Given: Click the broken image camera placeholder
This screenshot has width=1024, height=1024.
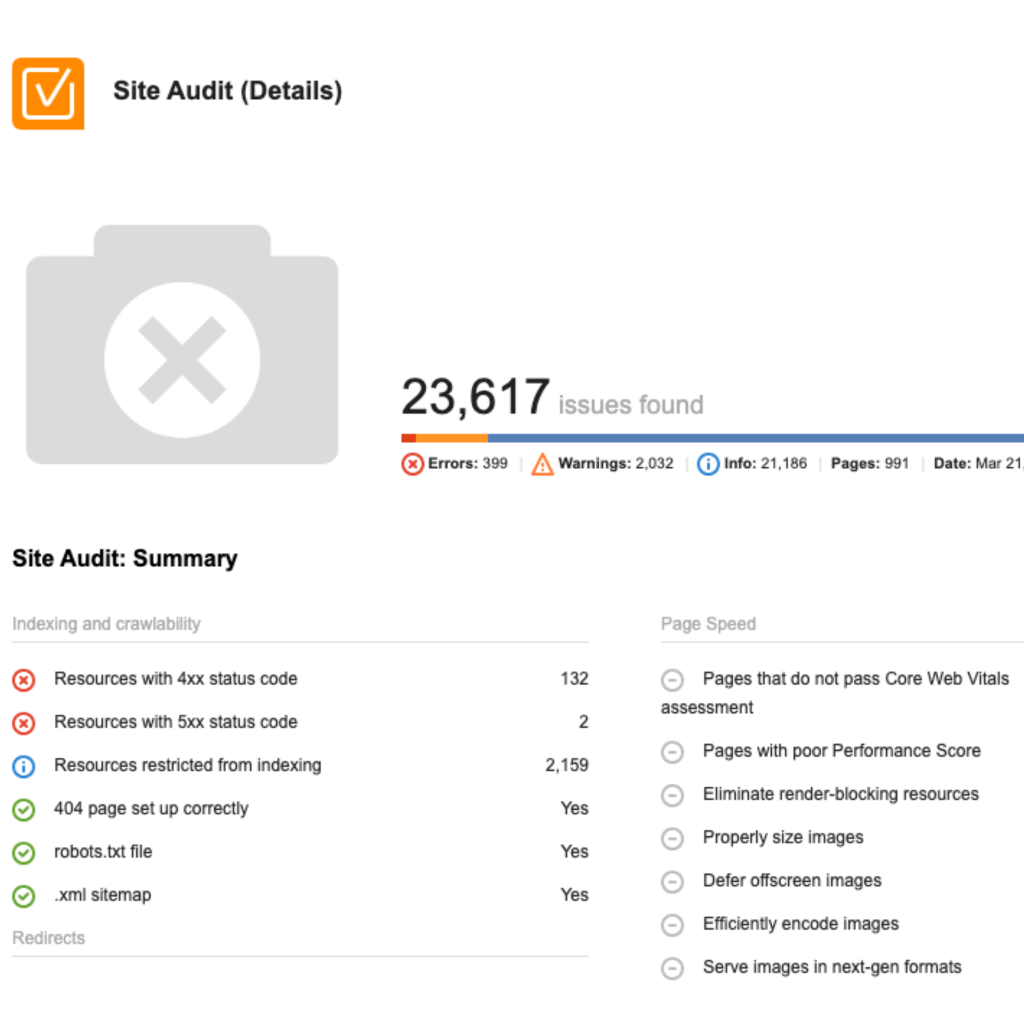Looking at the screenshot, I should pyautogui.click(x=182, y=345).
